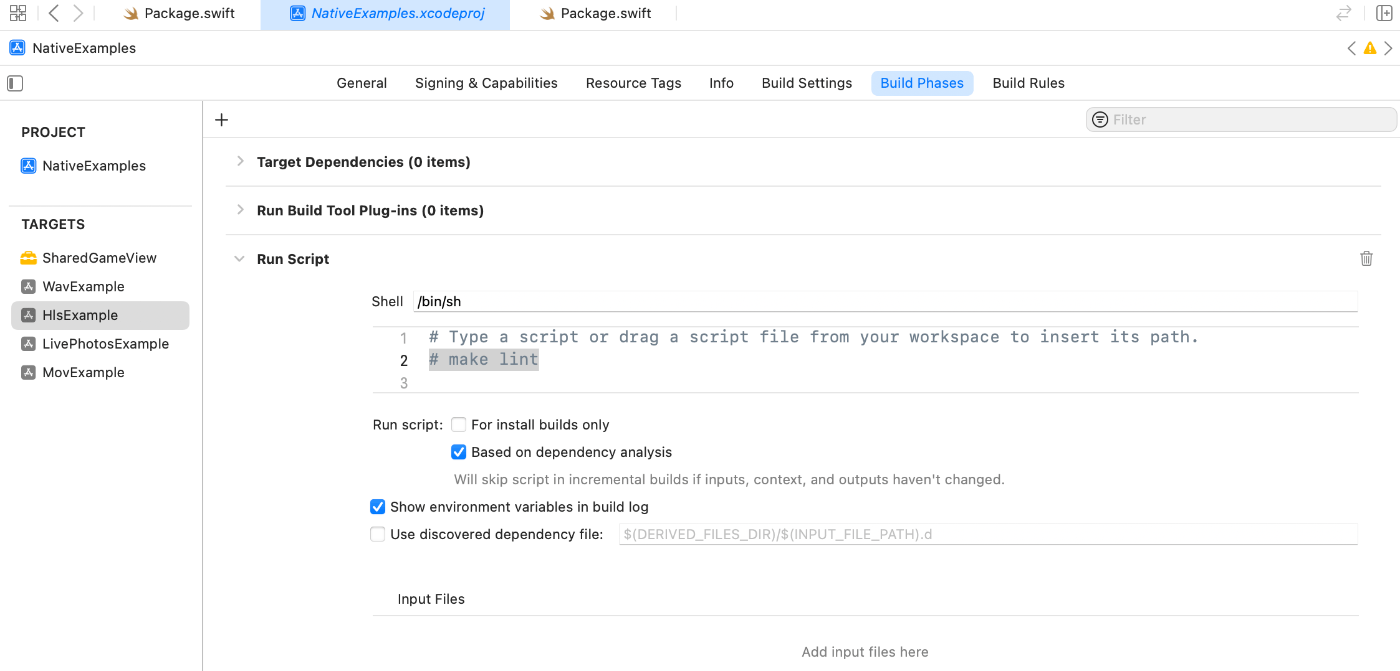Screen dimensions: 1400x671
Task: Enable Use discovered dependency file checkbox
Action: tap(377, 535)
